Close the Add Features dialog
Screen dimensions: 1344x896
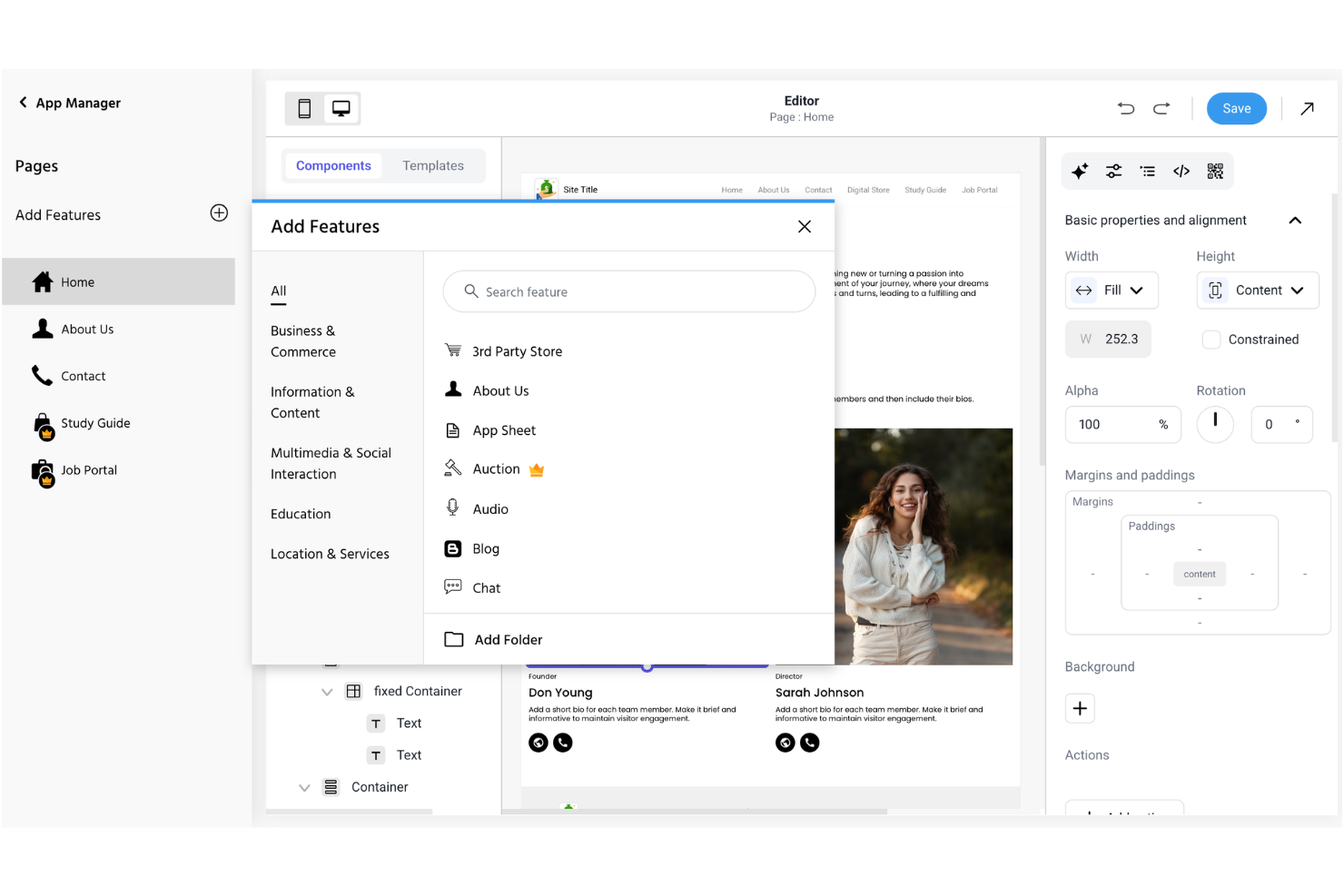click(805, 227)
